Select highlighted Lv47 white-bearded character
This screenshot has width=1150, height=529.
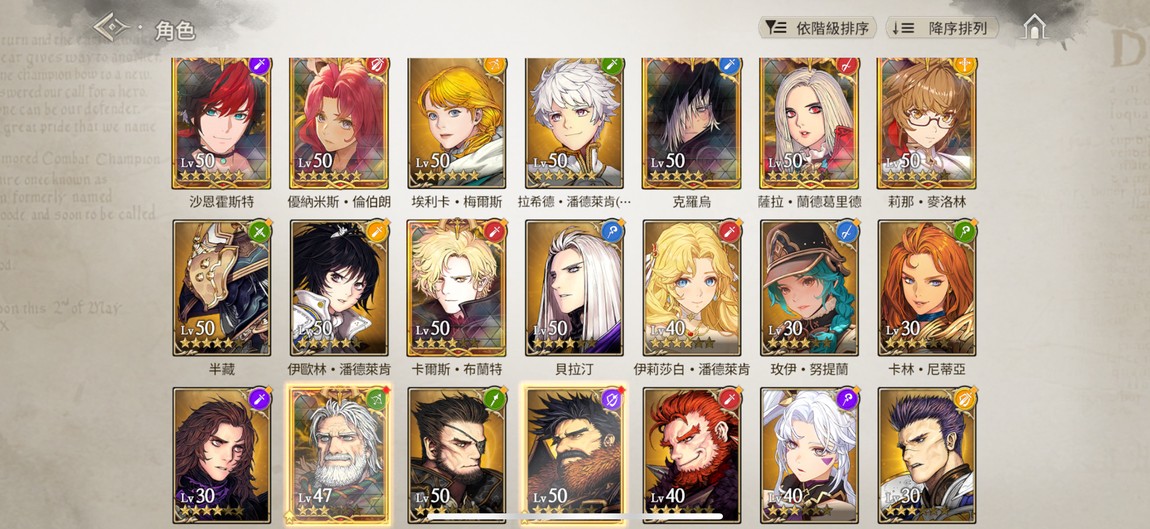pyautogui.click(x=339, y=455)
